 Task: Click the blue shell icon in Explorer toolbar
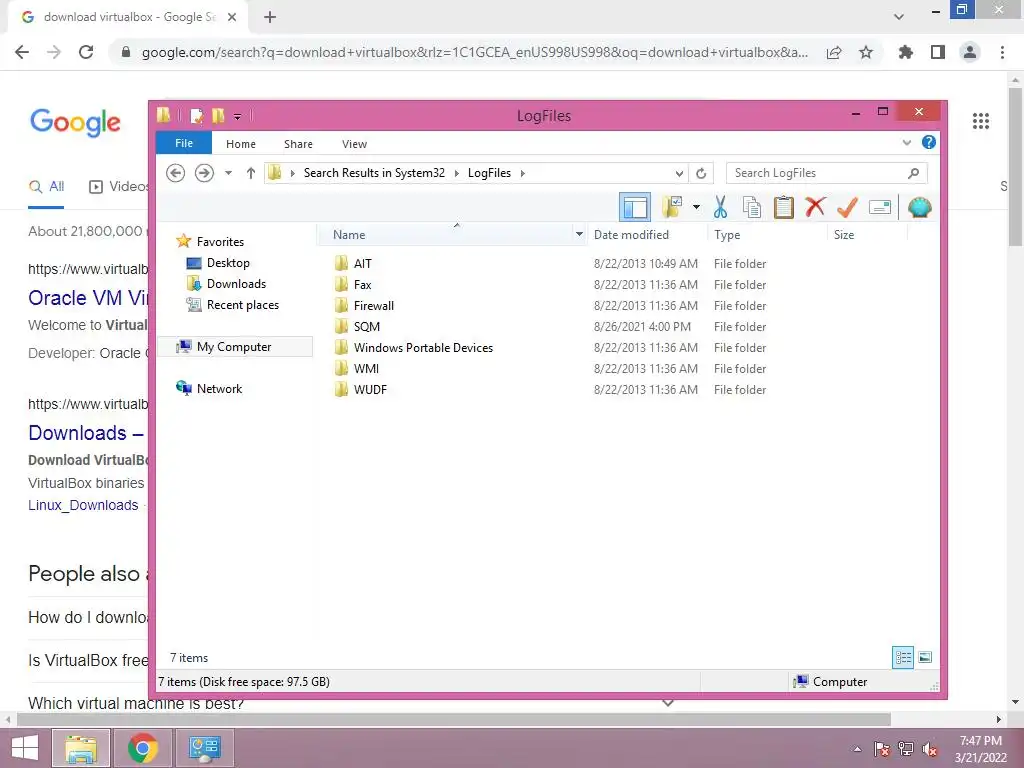(x=920, y=208)
